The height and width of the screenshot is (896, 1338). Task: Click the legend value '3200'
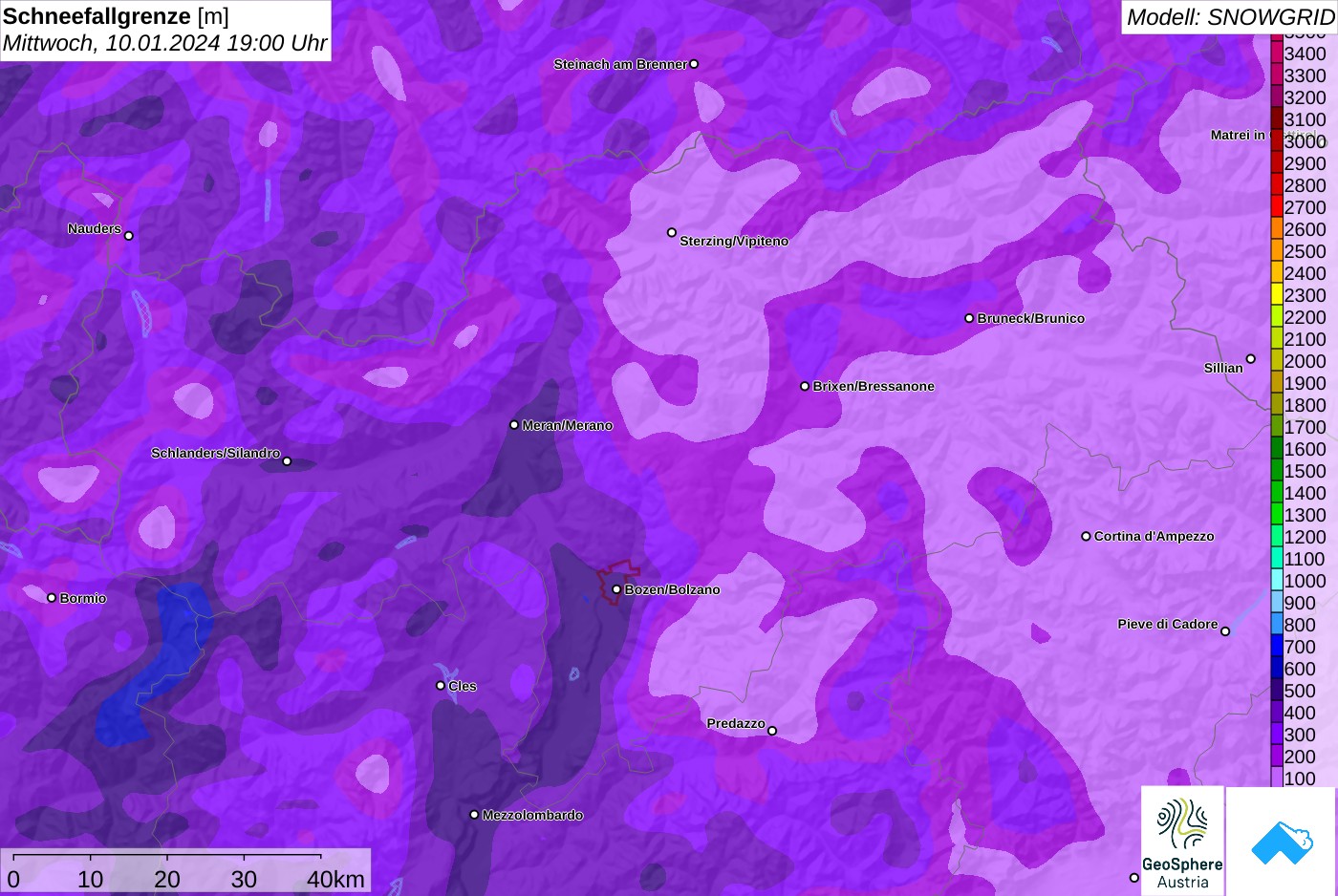[1306, 97]
